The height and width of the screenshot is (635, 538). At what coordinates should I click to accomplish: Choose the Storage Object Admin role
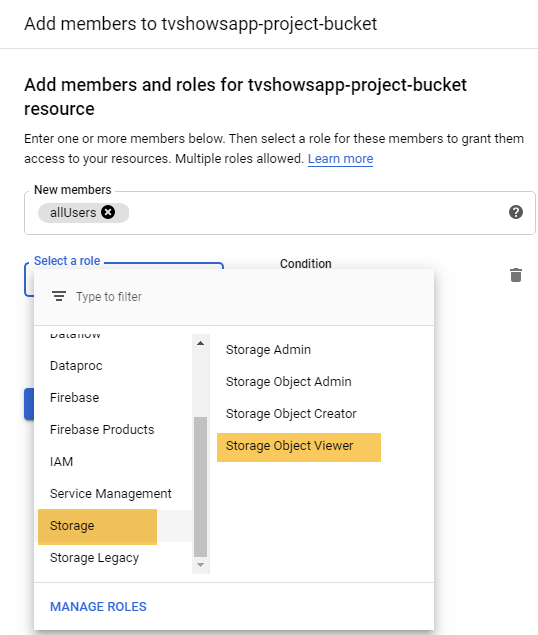(288, 381)
